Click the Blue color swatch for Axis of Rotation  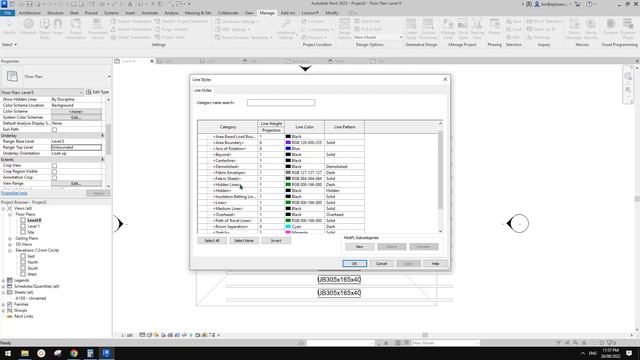(x=288, y=149)
